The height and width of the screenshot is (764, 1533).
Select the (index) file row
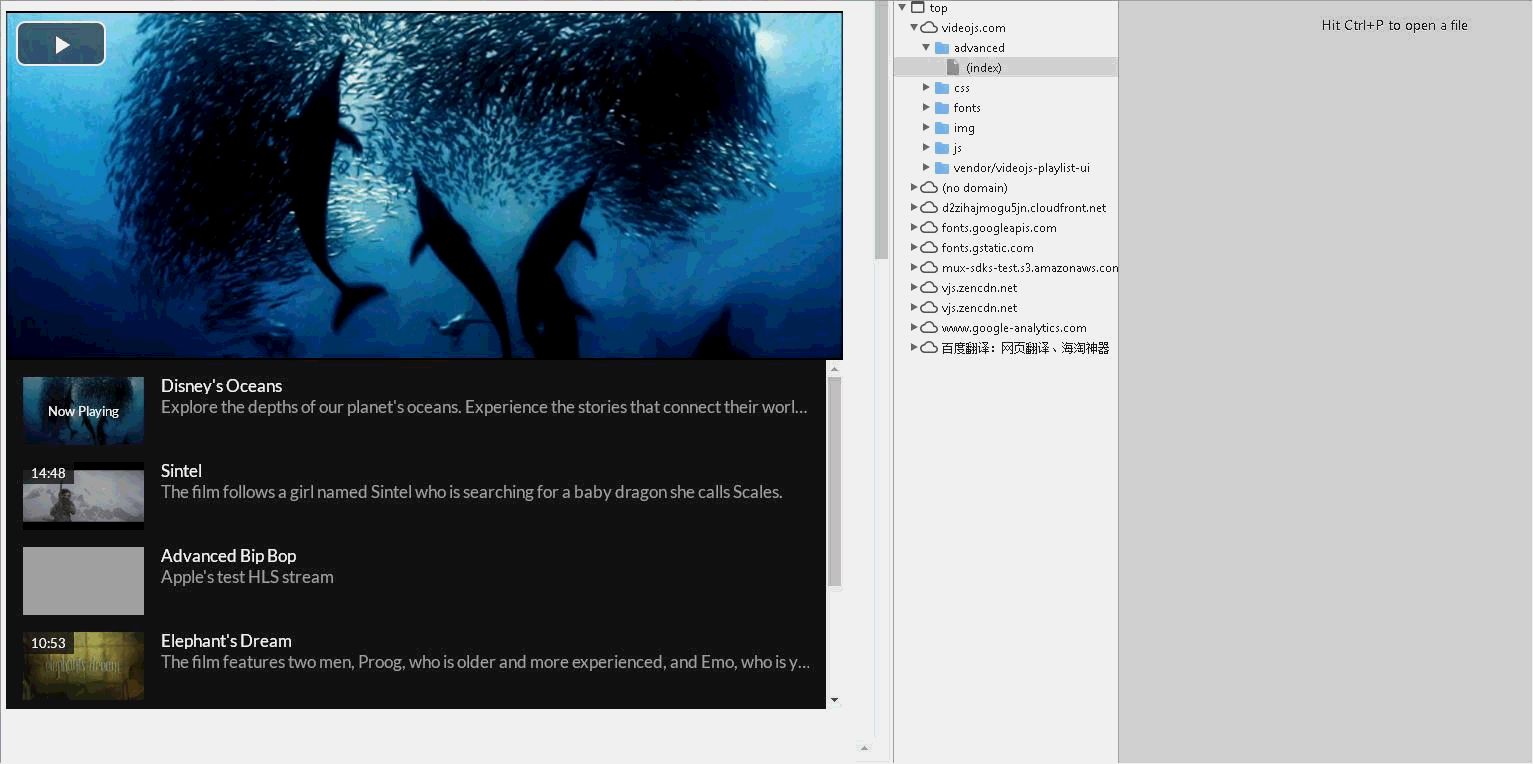pos(1006,68)
